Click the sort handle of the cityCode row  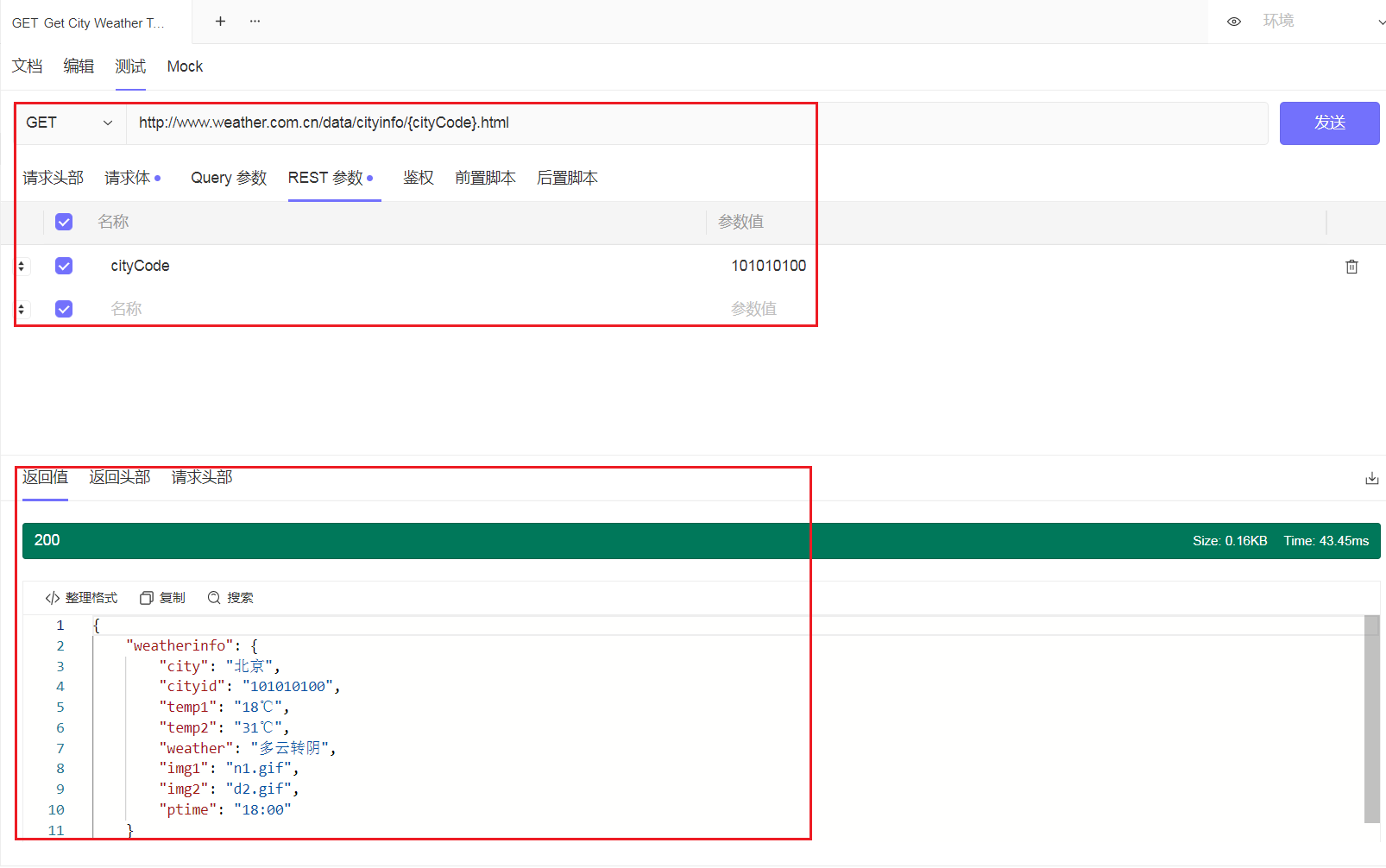pyautogui.click(x=22, y=267)
